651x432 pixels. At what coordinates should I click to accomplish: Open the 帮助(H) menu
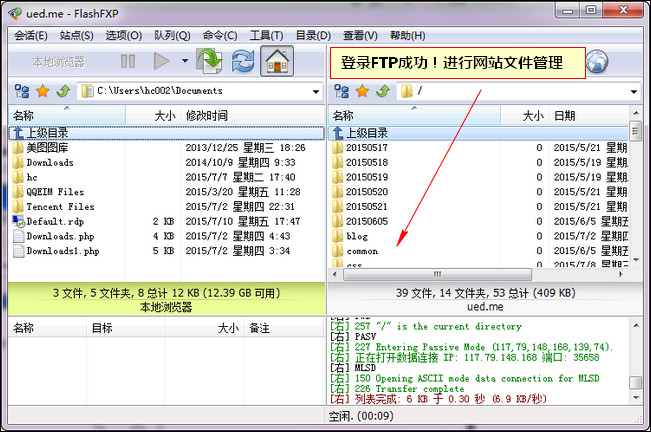(x=408, y=36)
